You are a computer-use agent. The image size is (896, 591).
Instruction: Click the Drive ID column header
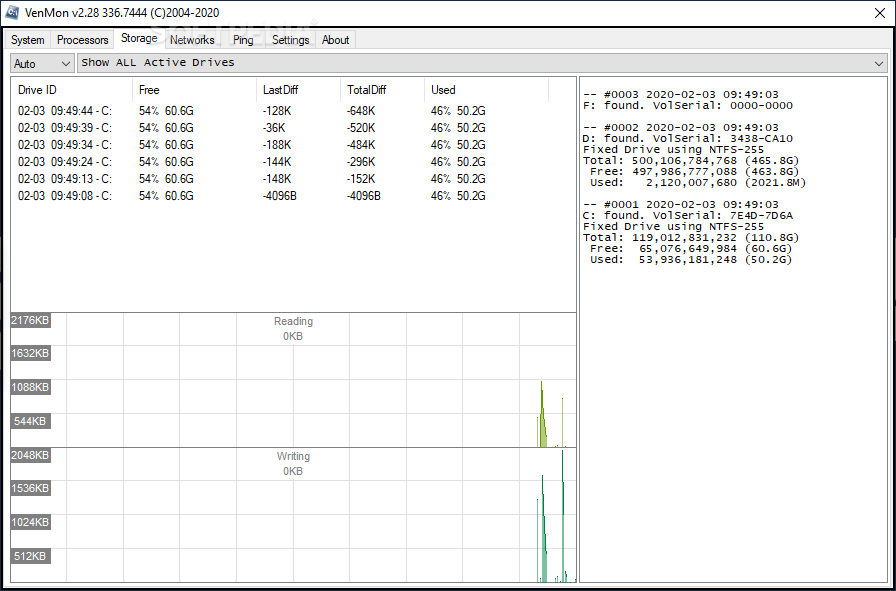(x=71, y=90)
